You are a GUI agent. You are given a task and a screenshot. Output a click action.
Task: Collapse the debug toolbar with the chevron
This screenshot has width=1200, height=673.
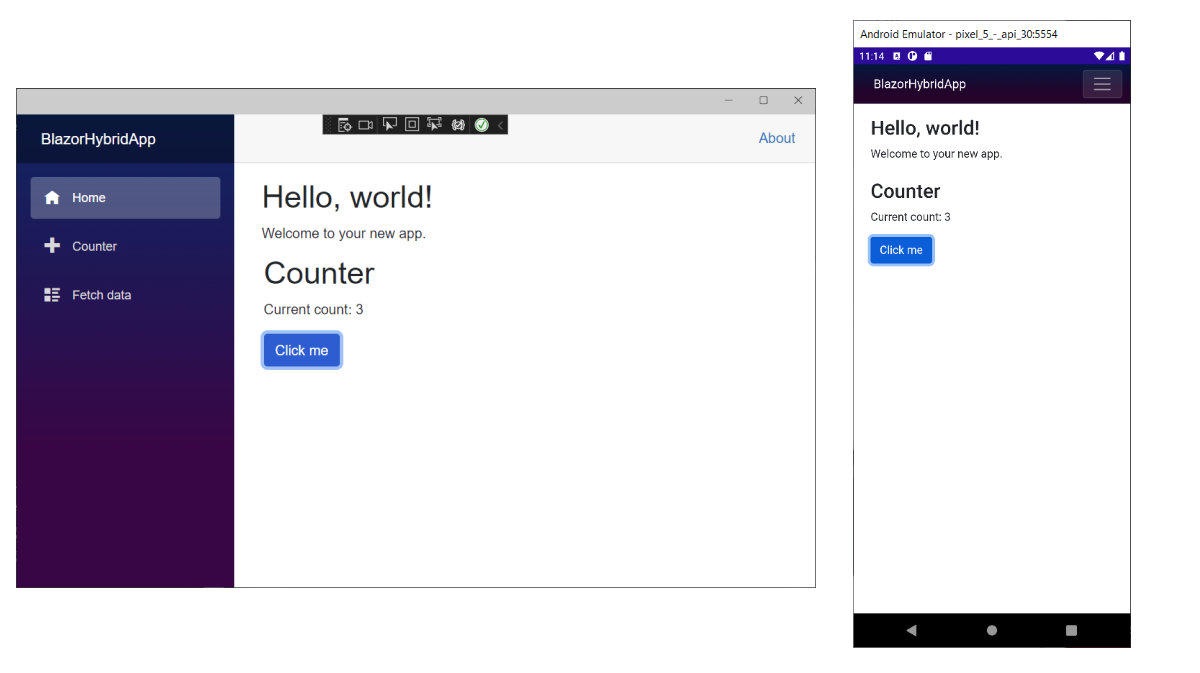(x=500, y=124)
